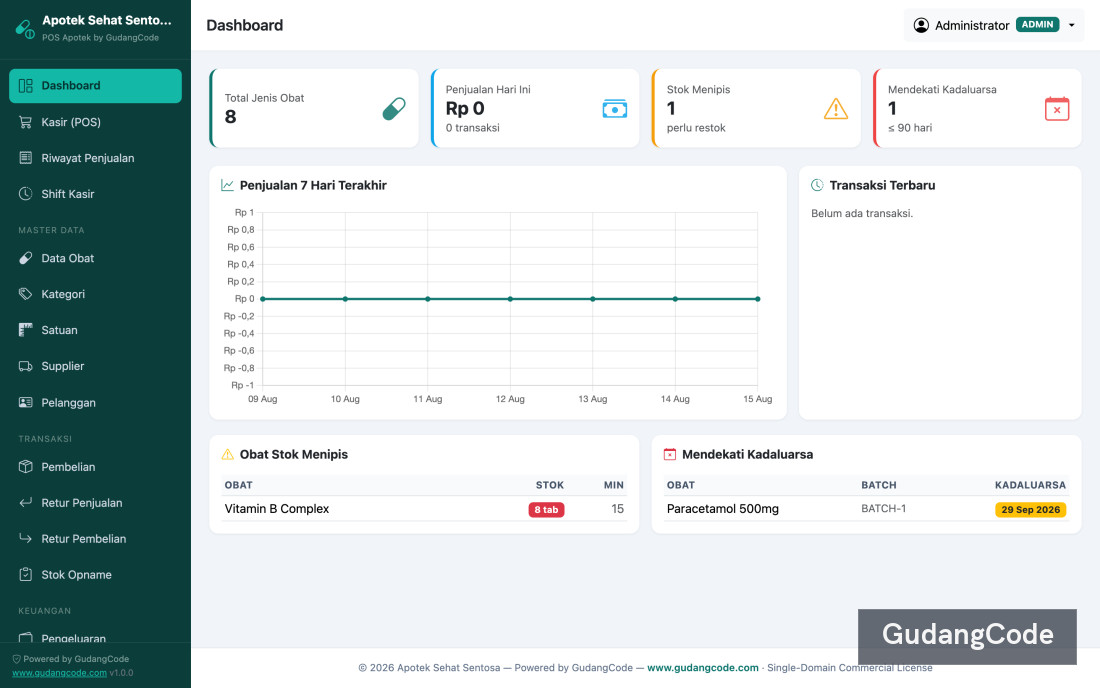Open the Dashboard menu item
The image size is (1100, 688).
point(95,86)
